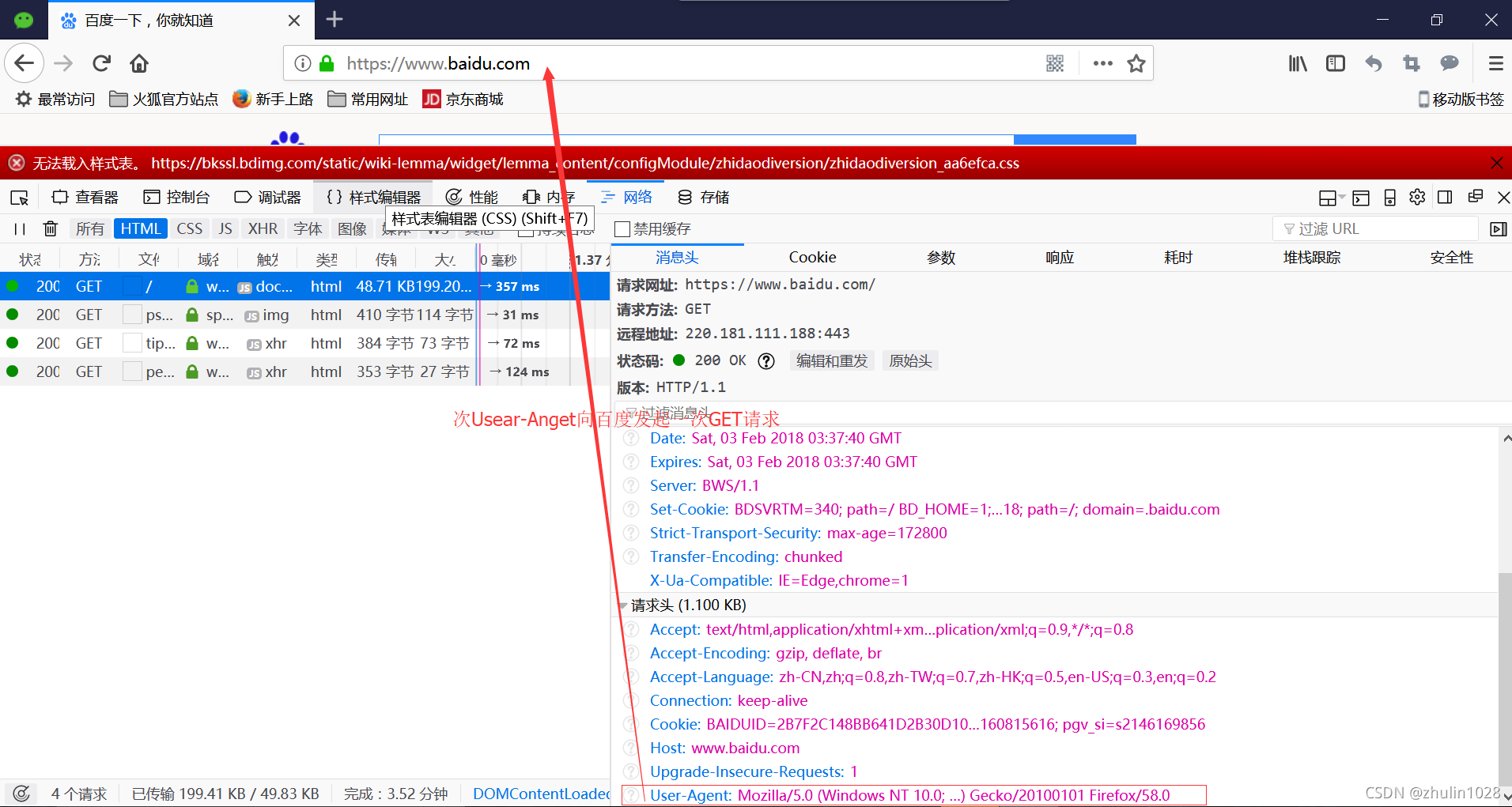
Task: Open site information icon in address bar
Action: tap(302, 63)
